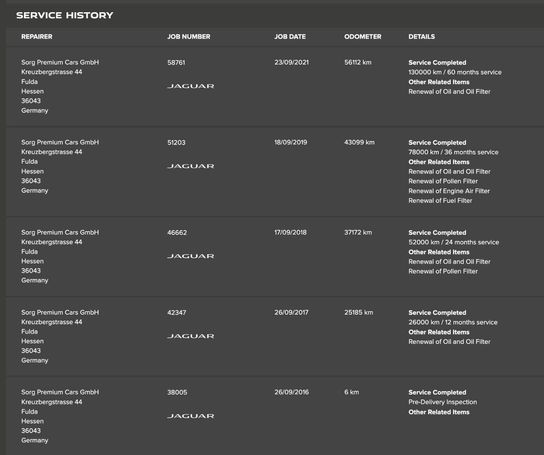Viewport: 544px width, 455px height.
Task: Click the Jaguar logo under job 58761
Action: click(x=190, y=86)
